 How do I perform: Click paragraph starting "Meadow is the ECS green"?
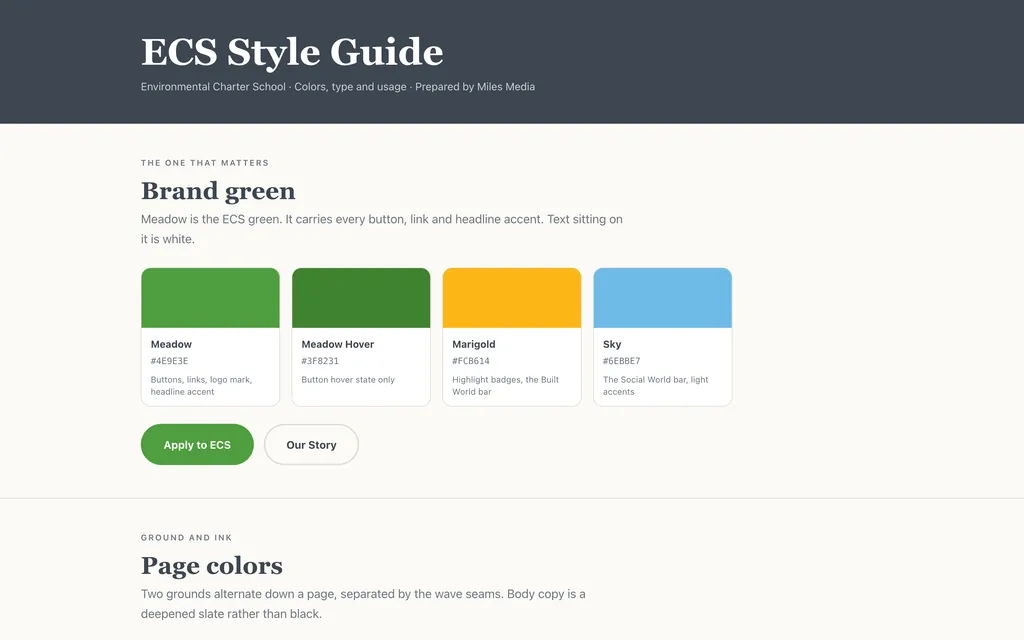382,229
